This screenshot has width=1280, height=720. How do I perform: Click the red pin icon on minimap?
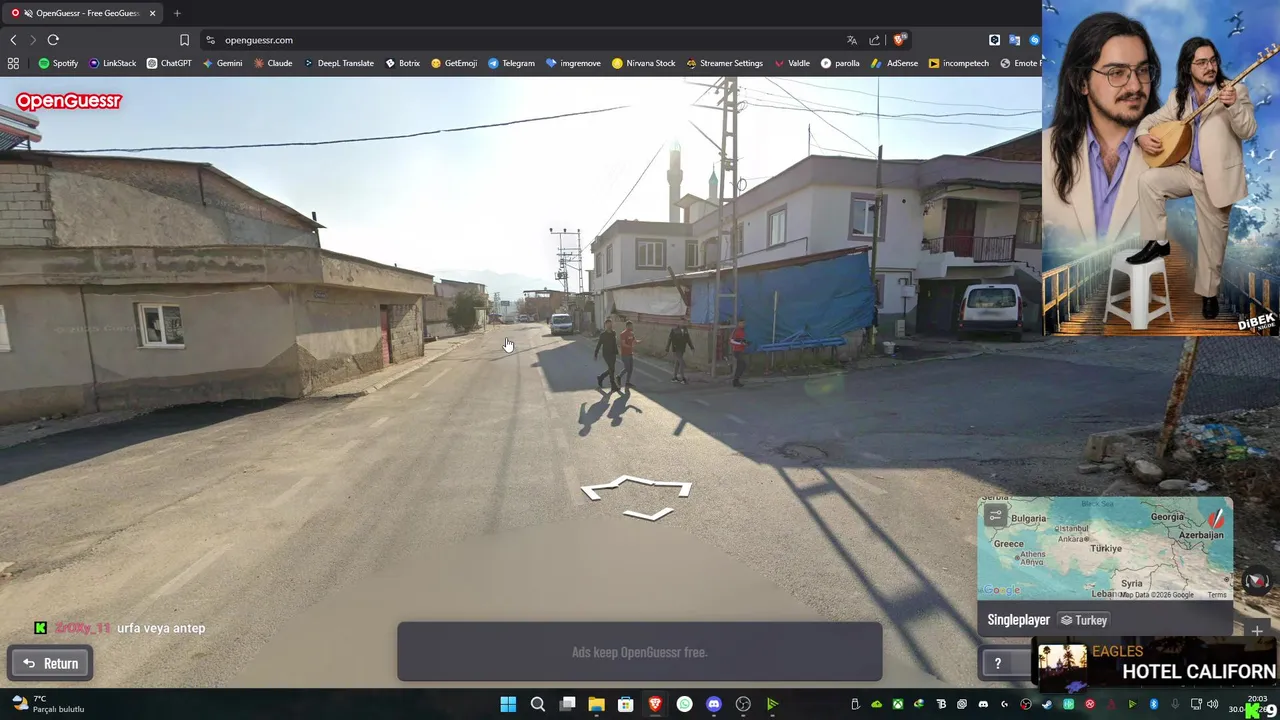(x=1216, y=519)
